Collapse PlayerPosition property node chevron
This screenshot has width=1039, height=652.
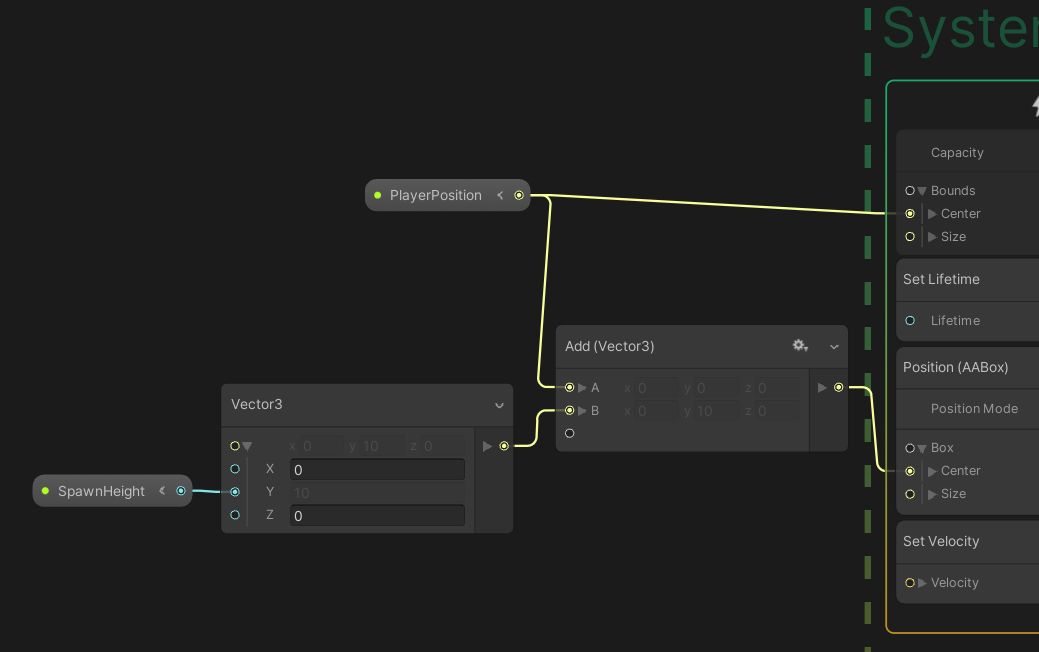[500, 195]
